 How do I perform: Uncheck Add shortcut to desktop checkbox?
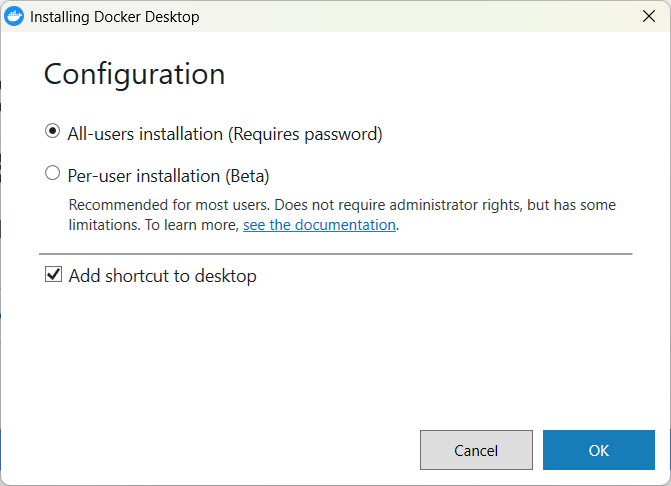coord(53,274)
